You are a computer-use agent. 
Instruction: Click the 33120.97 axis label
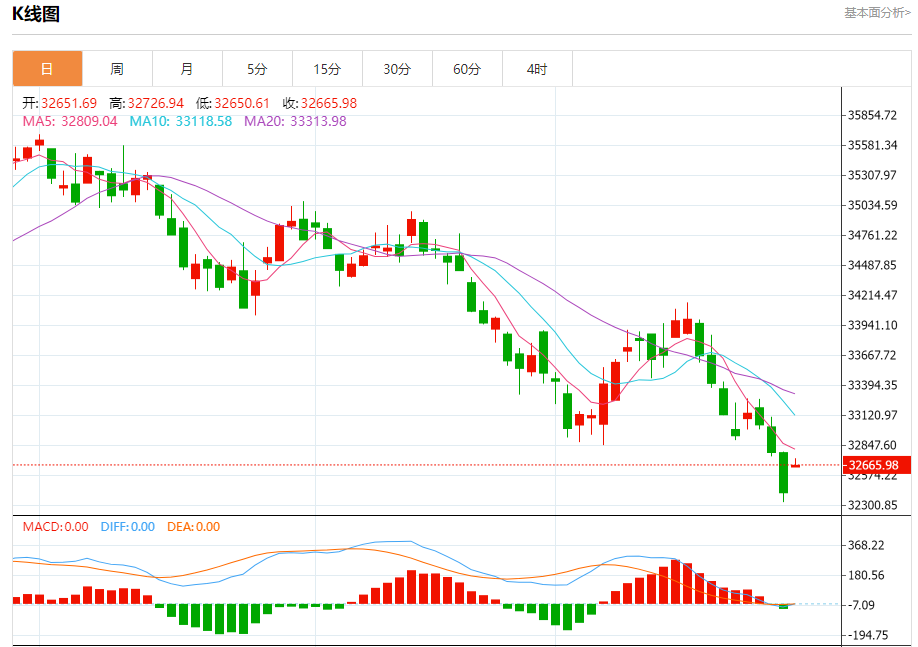coord(872,415)
